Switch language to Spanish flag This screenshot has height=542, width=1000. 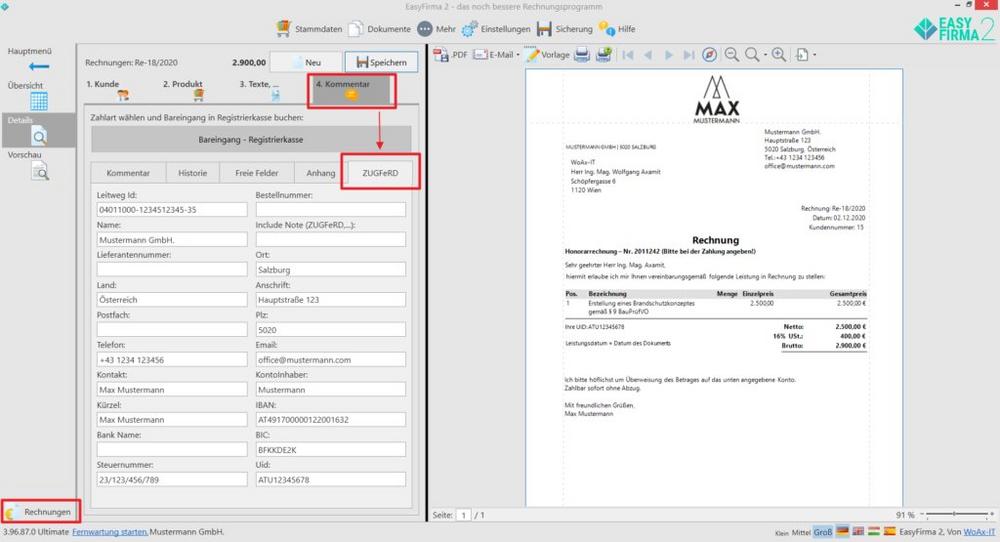tap(889, 531)
